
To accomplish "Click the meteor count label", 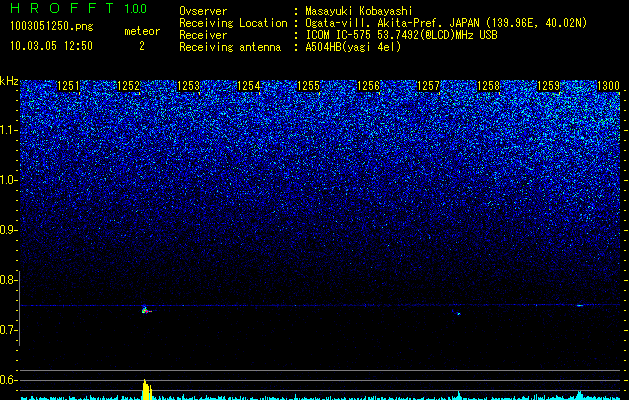I will coord(142,31).
